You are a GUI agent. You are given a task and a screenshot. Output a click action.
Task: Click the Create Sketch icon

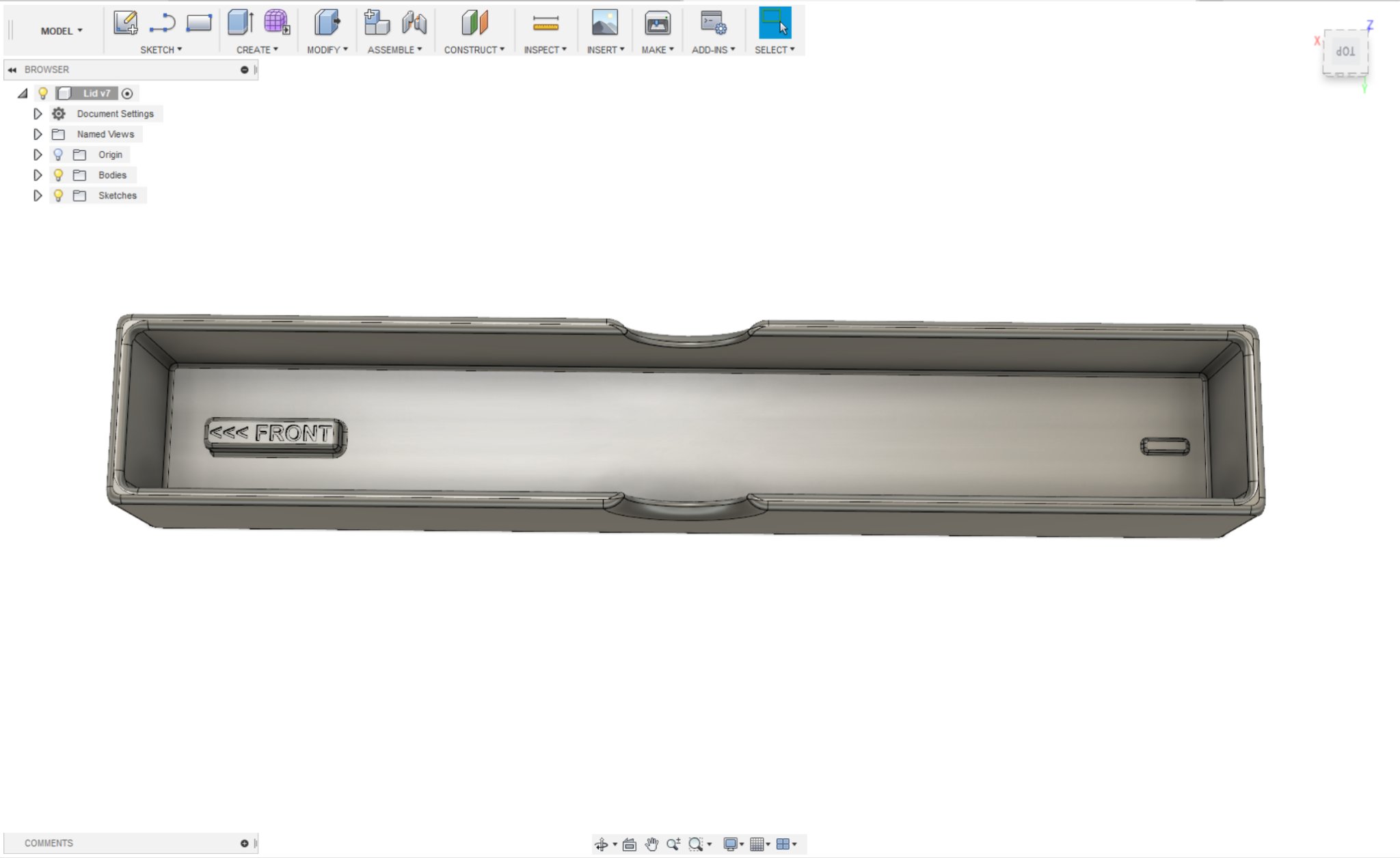coord(125,23)
